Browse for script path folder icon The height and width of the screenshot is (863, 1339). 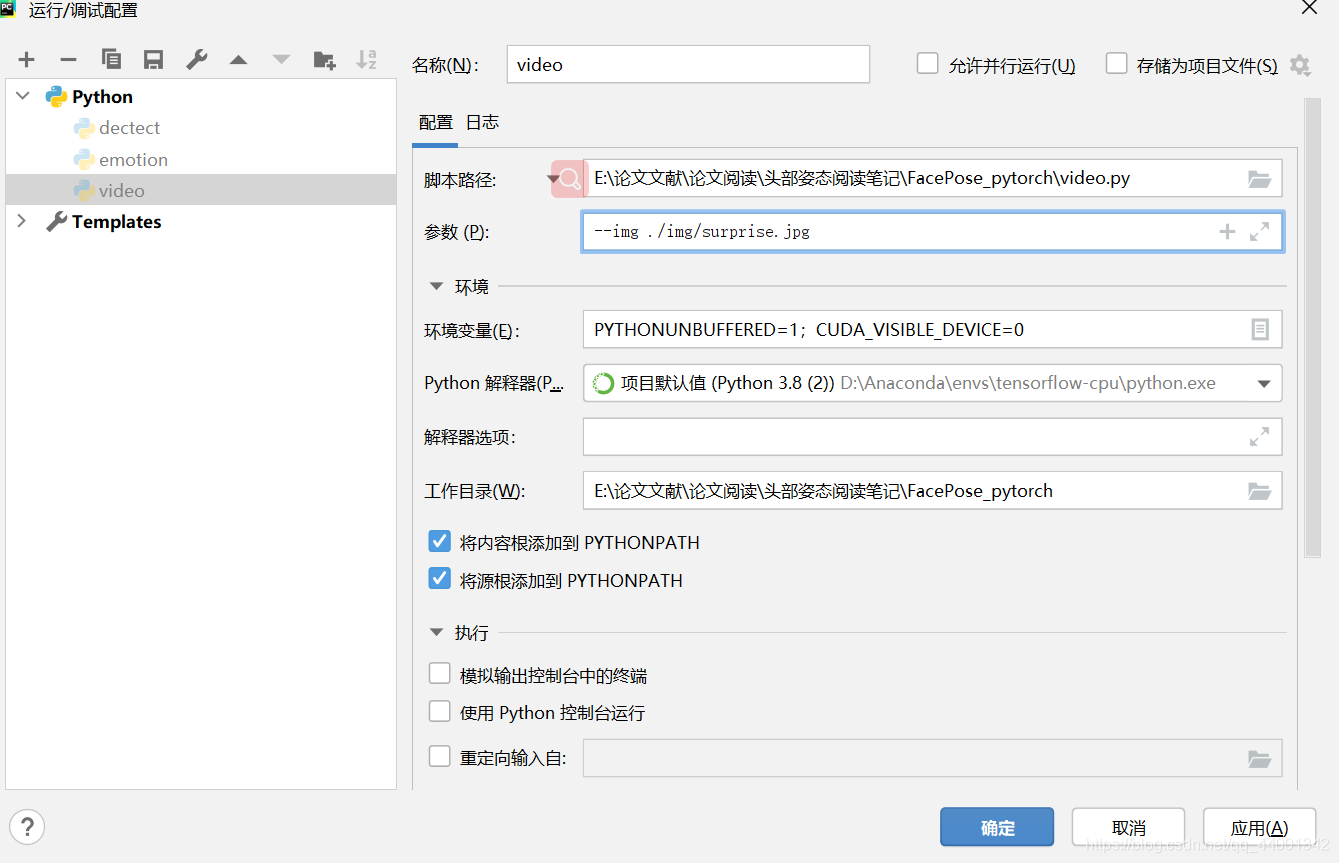[x=1259, y=179]
